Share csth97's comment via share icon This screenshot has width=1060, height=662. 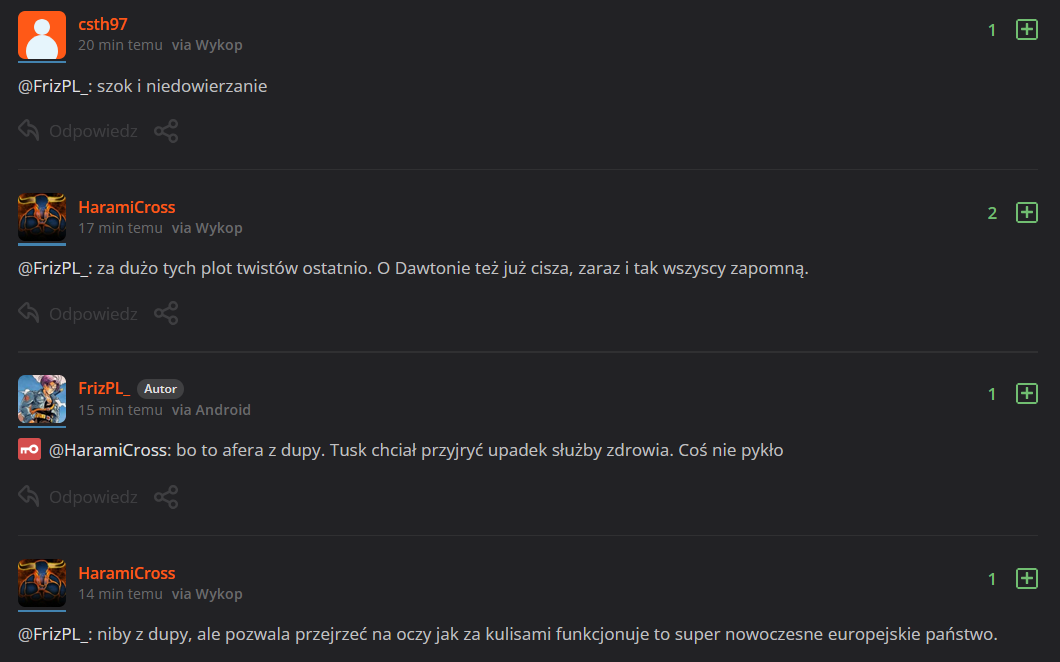click(166, 131)
